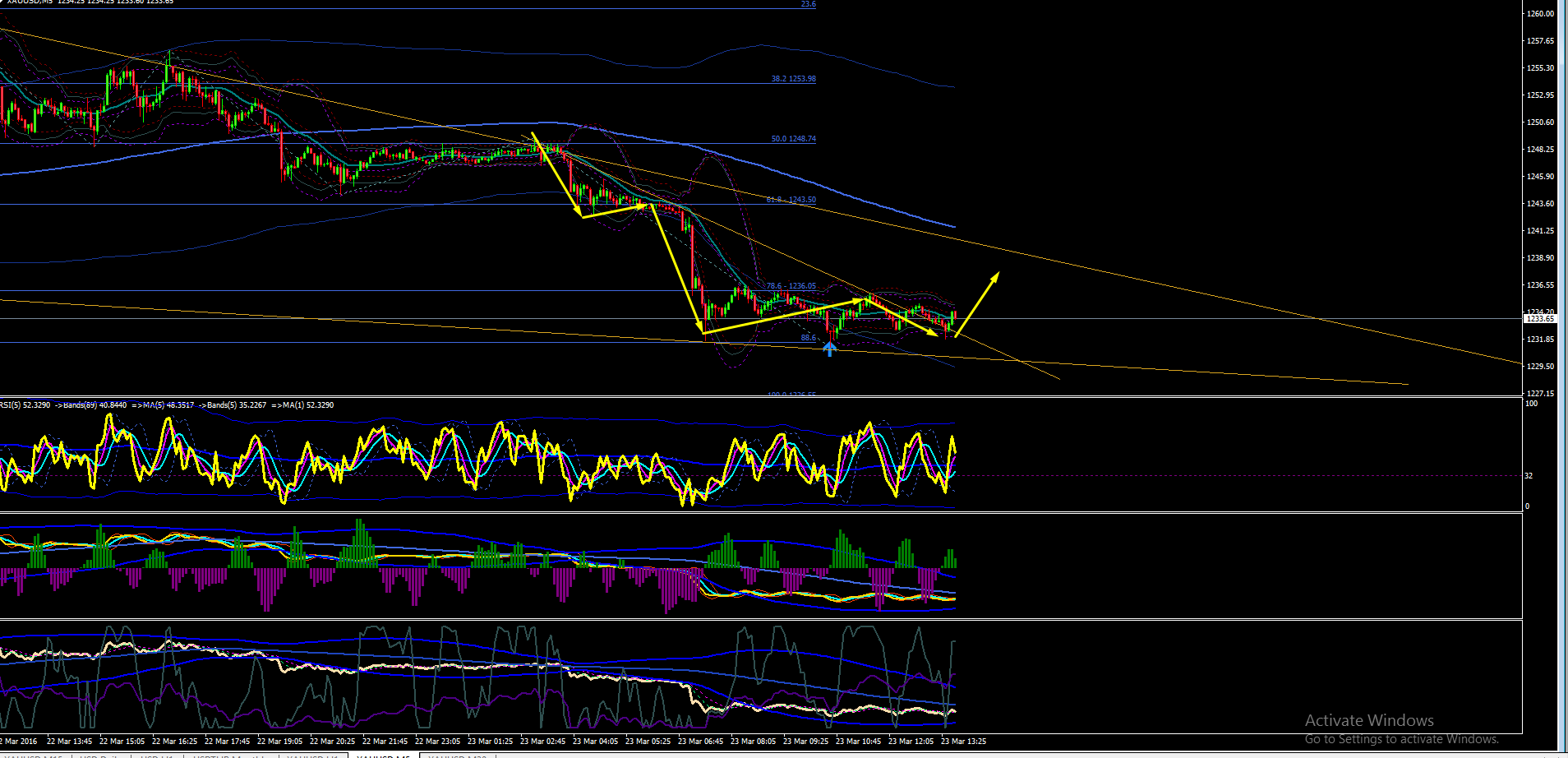The image size is (1568, 758).
Task: Select the 22 Mar 16:25 time label
Action: tap(174, 741)
